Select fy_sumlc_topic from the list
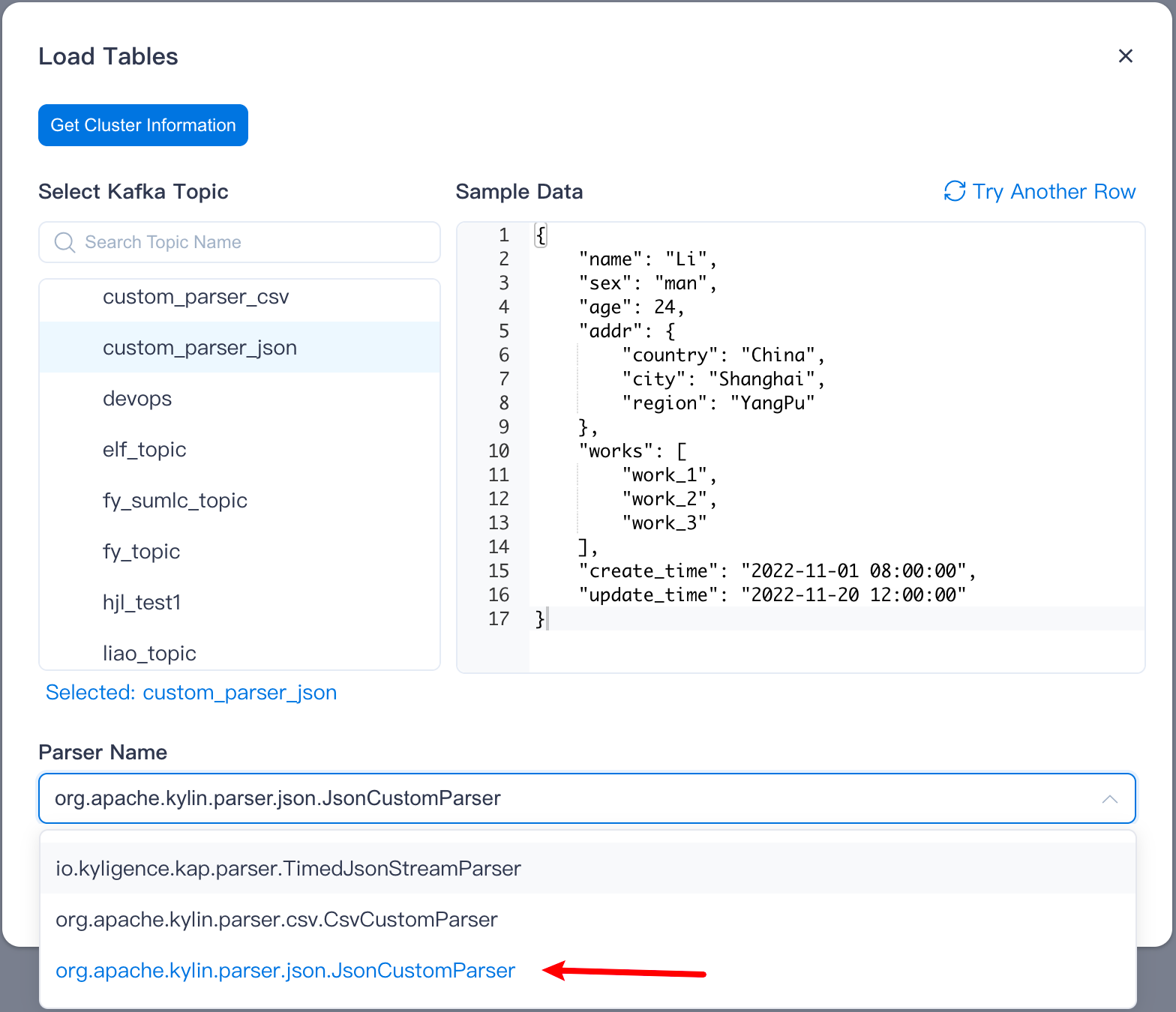Screen dimensions: 1176x1012 pyautogui.click(x=175, y=501)
